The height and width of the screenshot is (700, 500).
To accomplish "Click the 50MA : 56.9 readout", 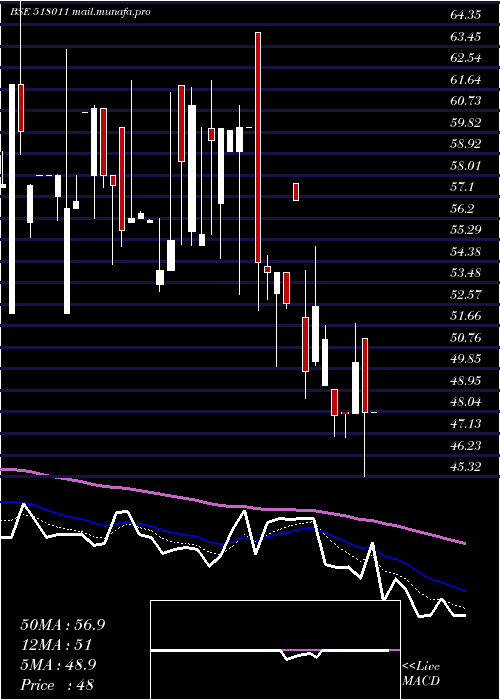I will [x=63, y=625].
